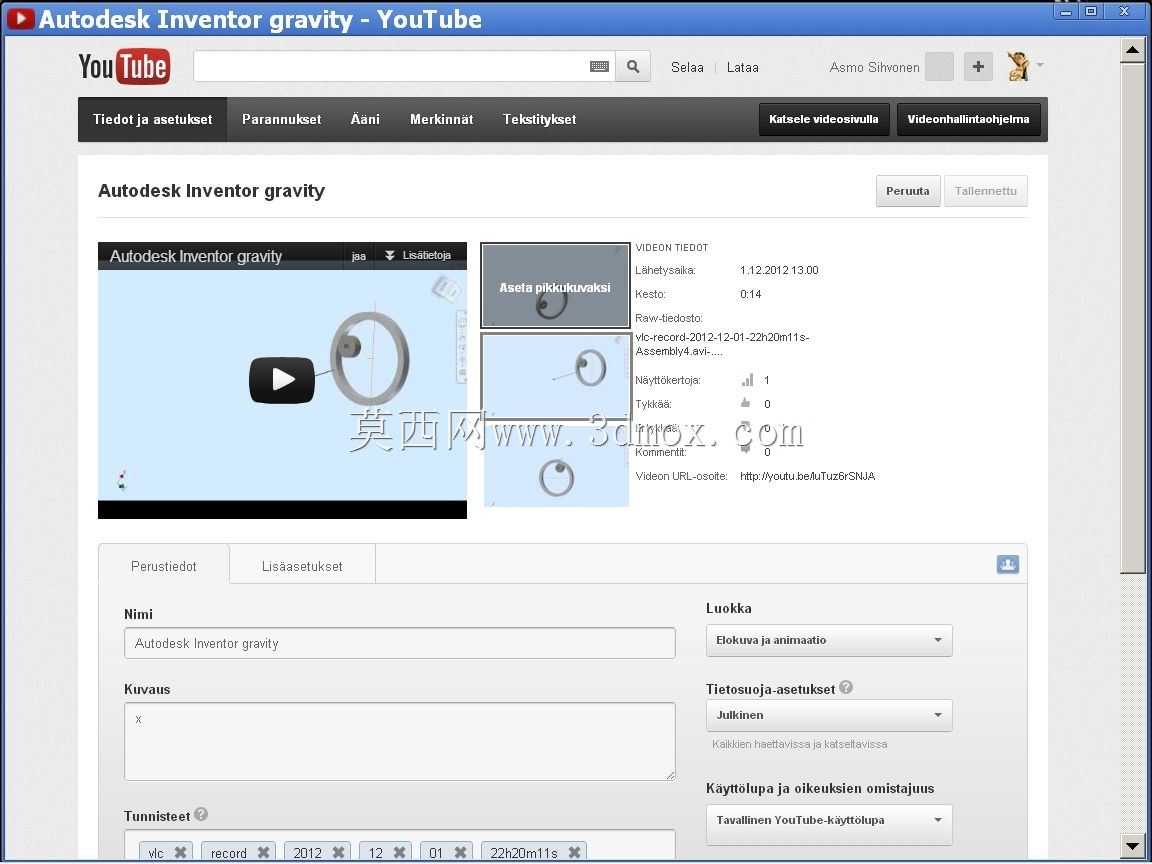Click the Kuvaus description text area
1152x864 pixels.
(400, 741)
